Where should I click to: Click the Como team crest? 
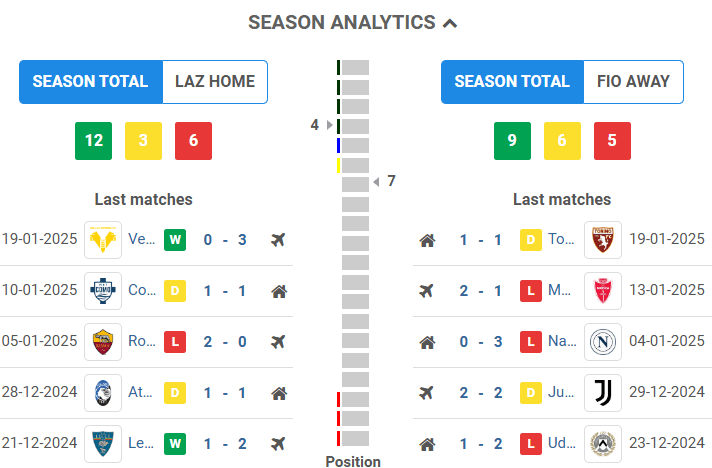click(x=104, y=291)
